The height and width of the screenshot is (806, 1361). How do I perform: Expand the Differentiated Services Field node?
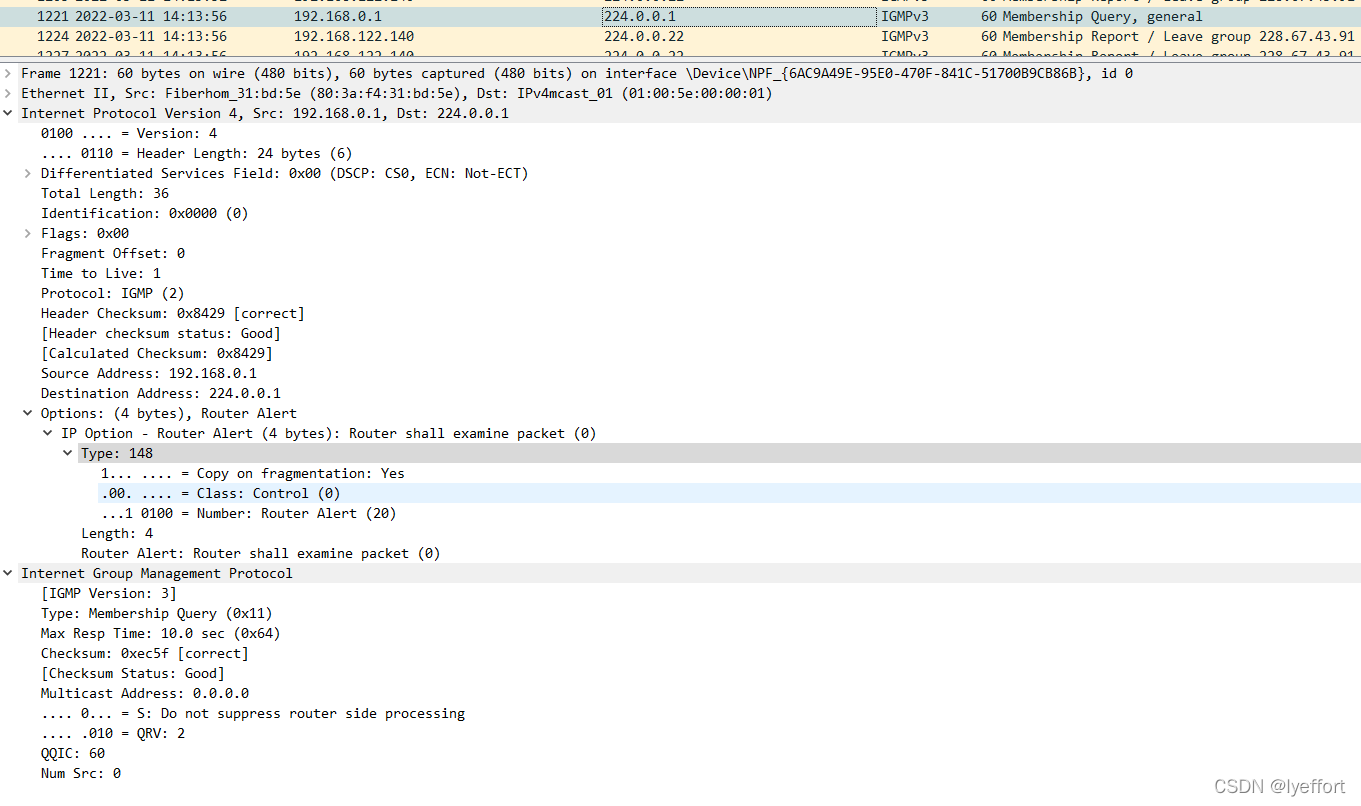tap(28, 173)
